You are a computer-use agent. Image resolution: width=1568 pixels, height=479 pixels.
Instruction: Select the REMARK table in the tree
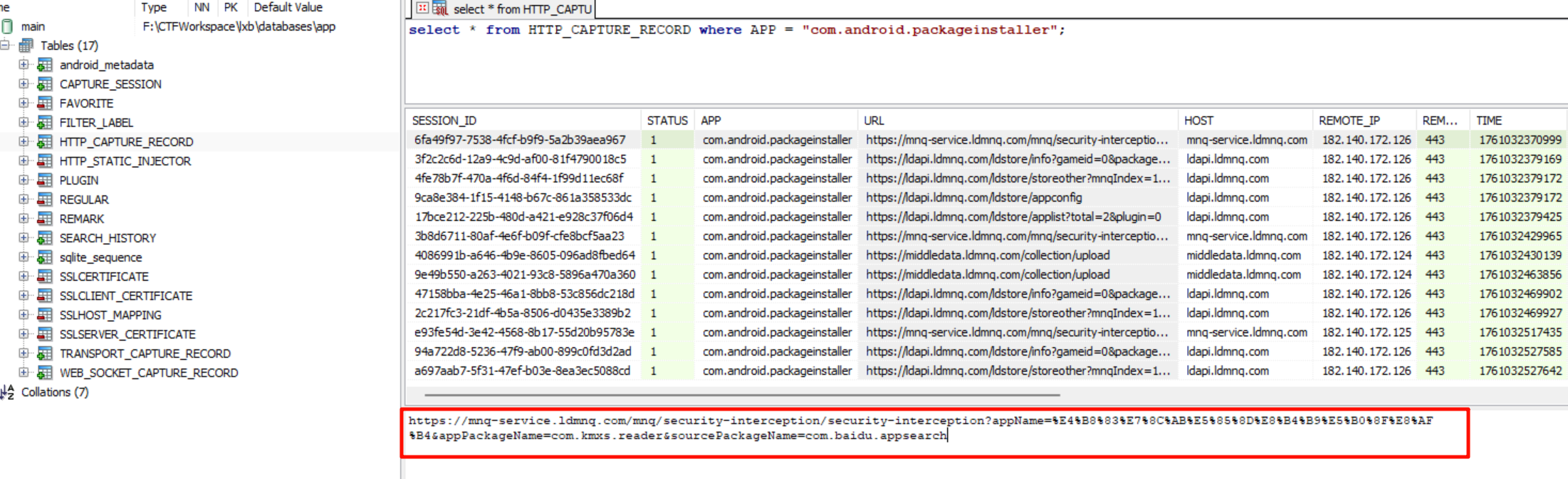[82, 219]
